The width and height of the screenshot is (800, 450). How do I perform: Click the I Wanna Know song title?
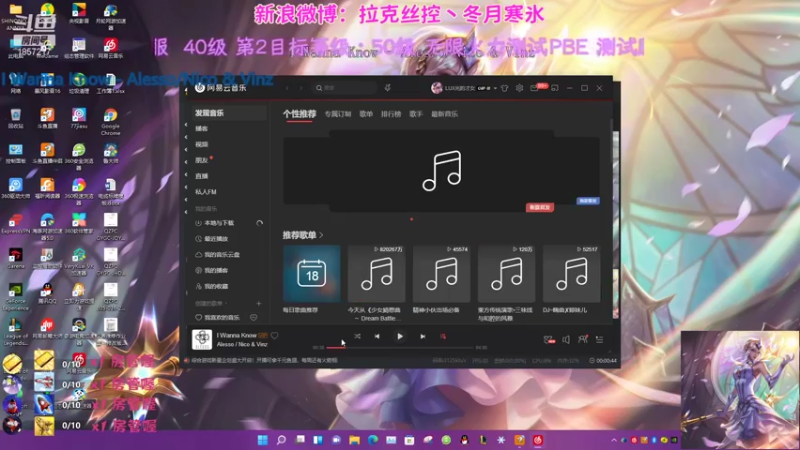[x=237, y=335]
